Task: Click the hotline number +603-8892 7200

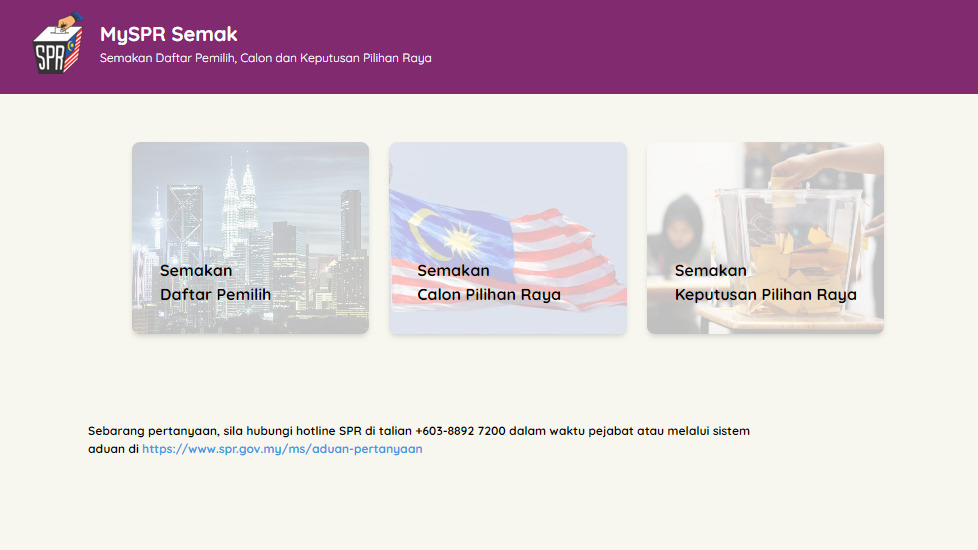Action: tap(460, 431)
